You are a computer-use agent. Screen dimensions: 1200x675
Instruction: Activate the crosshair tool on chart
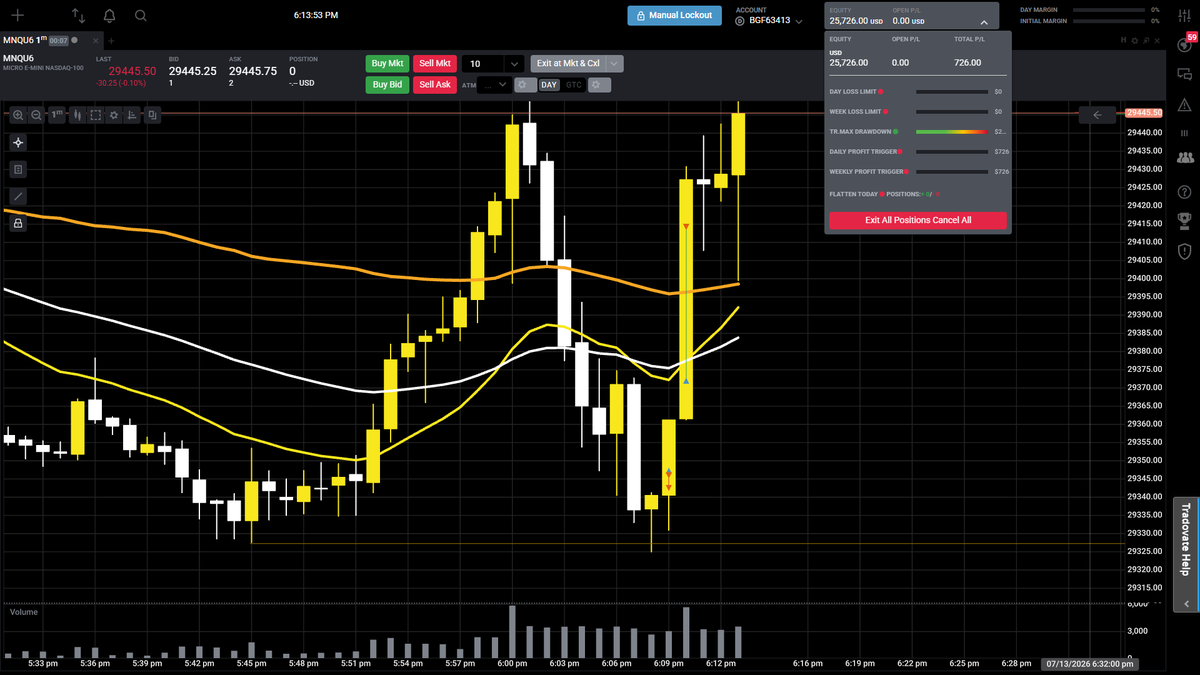pos(18,142)
